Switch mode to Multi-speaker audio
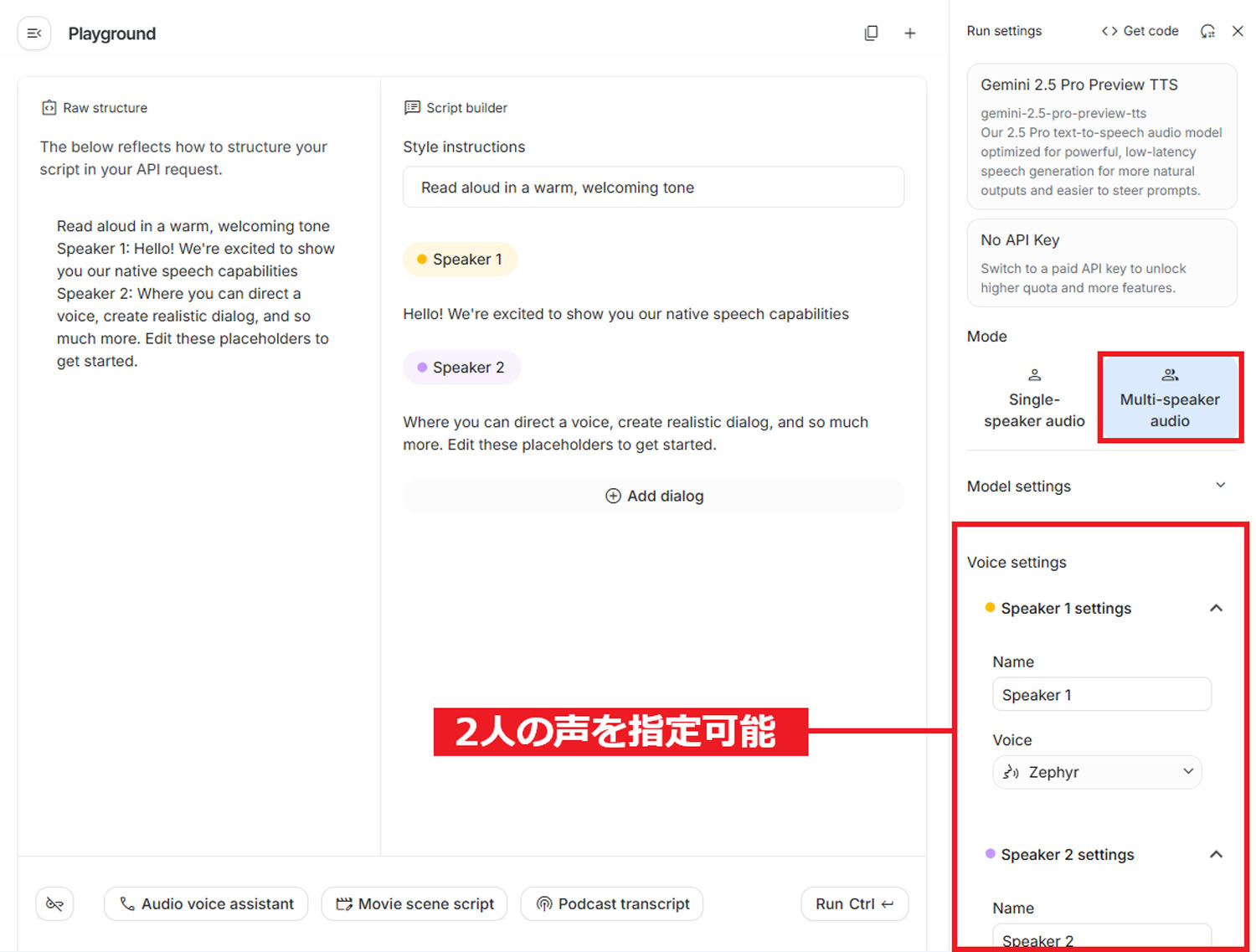This screenshot has height=952, width=1256. pos(1169,399)
